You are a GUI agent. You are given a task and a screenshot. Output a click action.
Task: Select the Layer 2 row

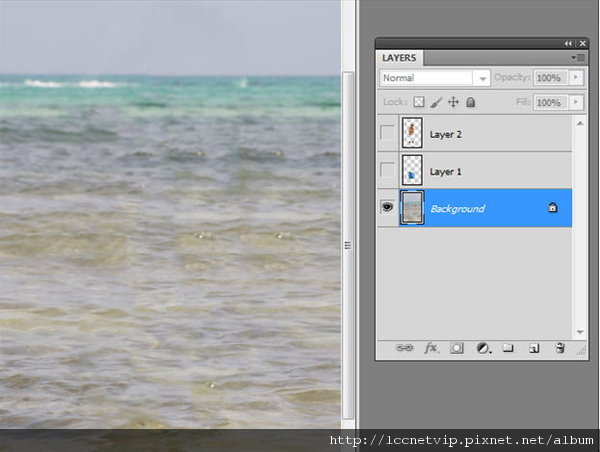[x=474, y=133]
